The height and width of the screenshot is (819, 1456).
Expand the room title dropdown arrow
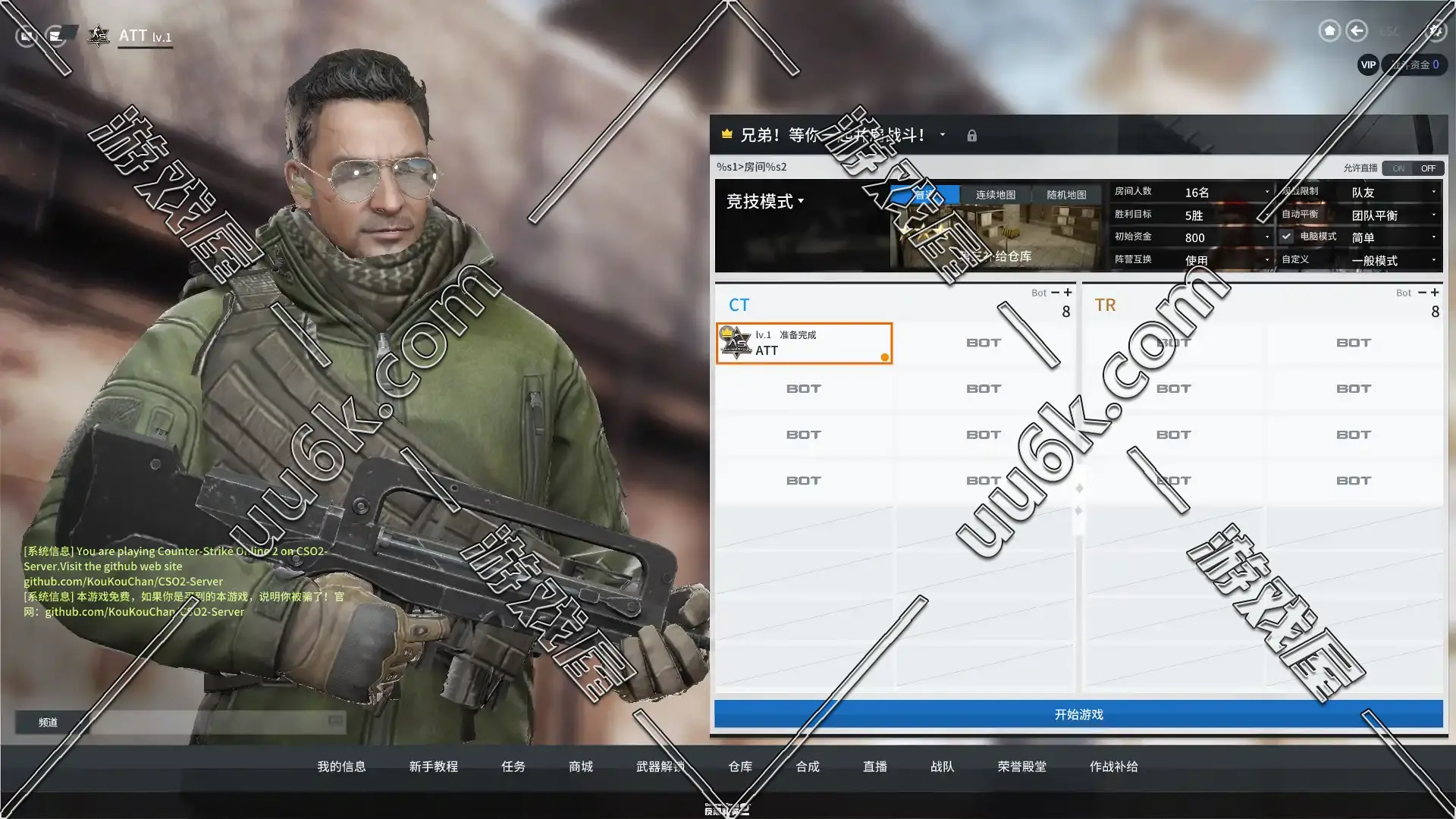coord(943,135)
